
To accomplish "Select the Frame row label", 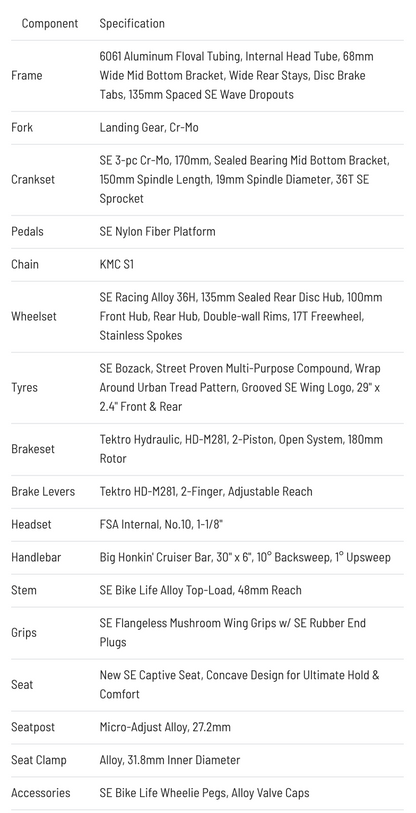I will [x=26, y=76].
